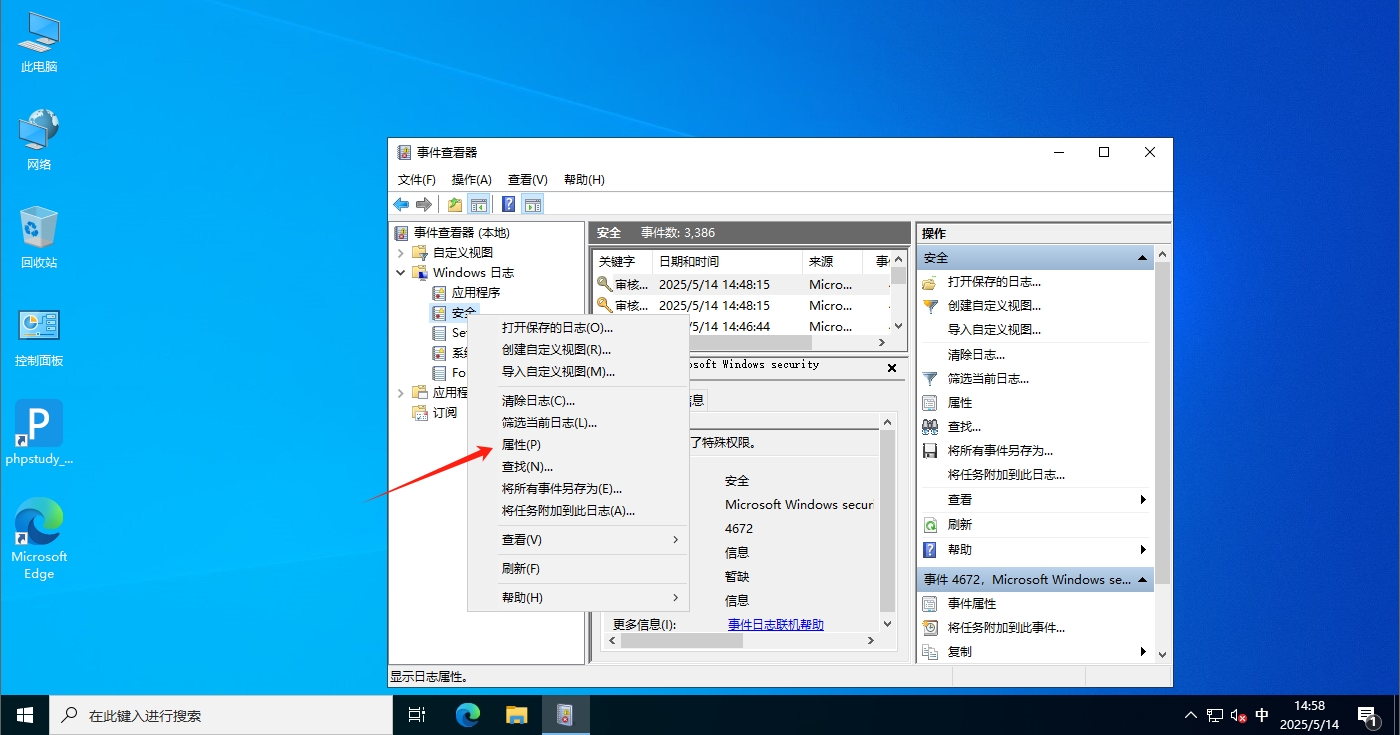Toggle the console tree pane toolbar icon

[479, 204]
